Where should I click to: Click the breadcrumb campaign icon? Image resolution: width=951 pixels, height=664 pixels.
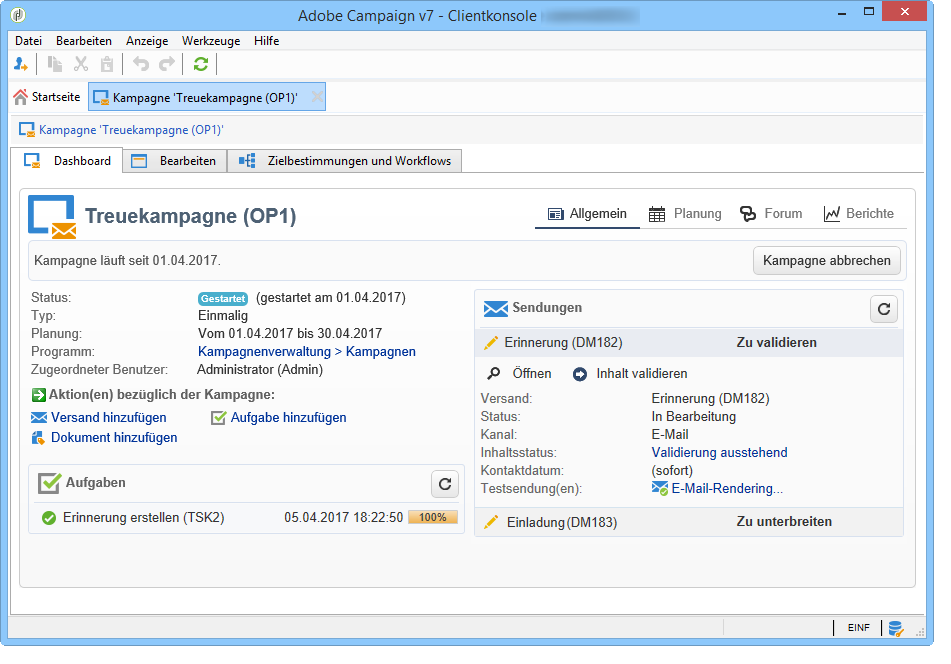pyautogui.click(x=27, y=130)
